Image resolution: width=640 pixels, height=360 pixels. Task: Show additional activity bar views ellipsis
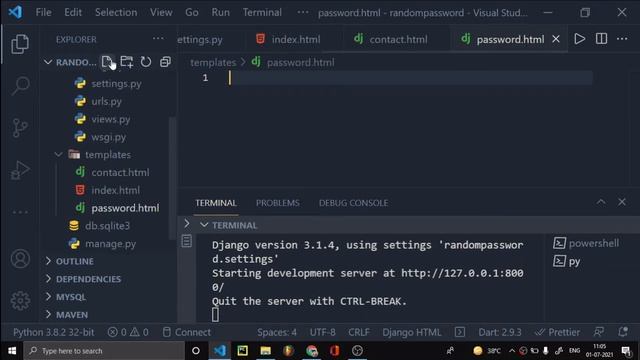tap(20, 212)
